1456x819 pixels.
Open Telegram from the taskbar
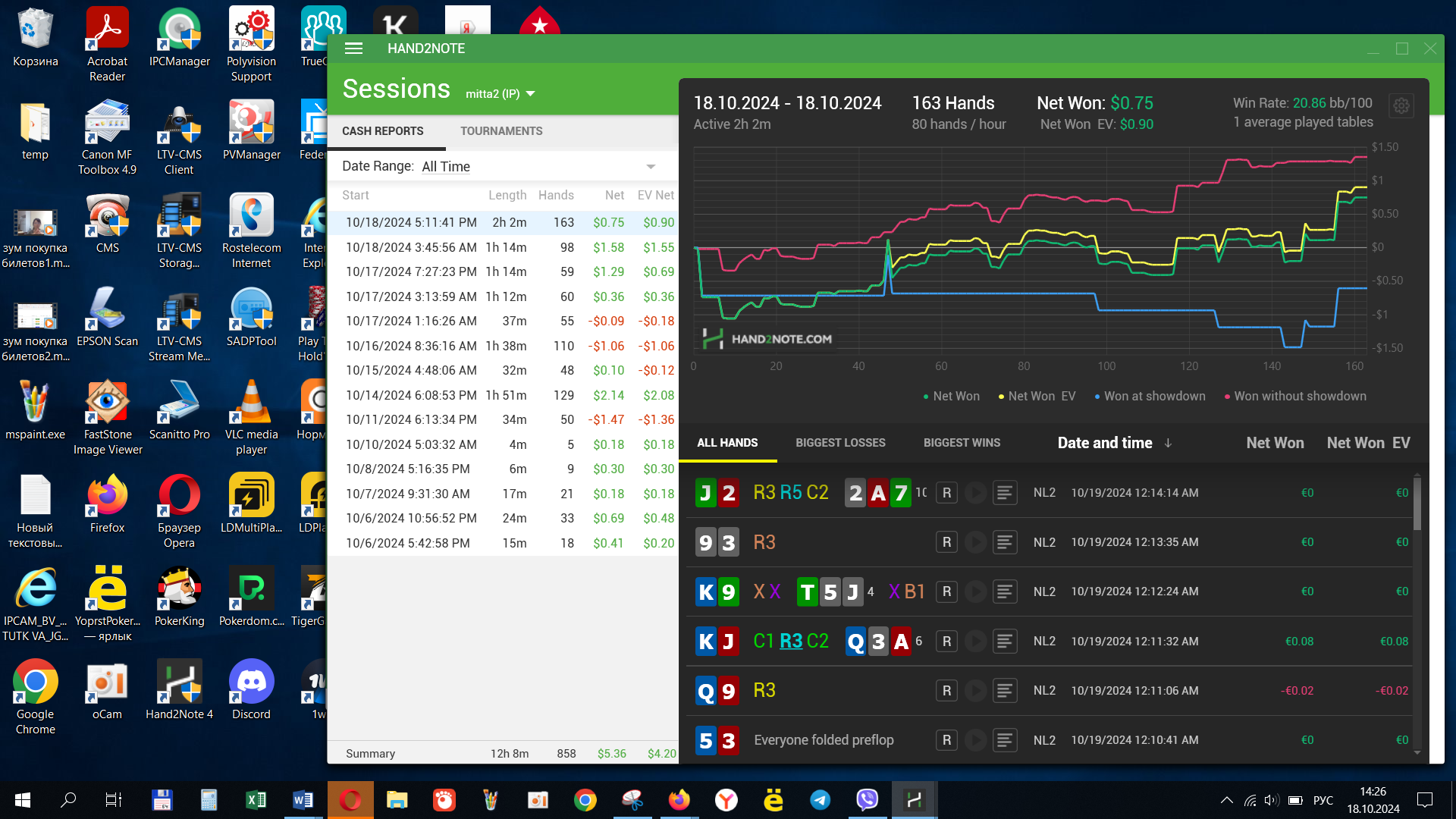tap(820, 800)
